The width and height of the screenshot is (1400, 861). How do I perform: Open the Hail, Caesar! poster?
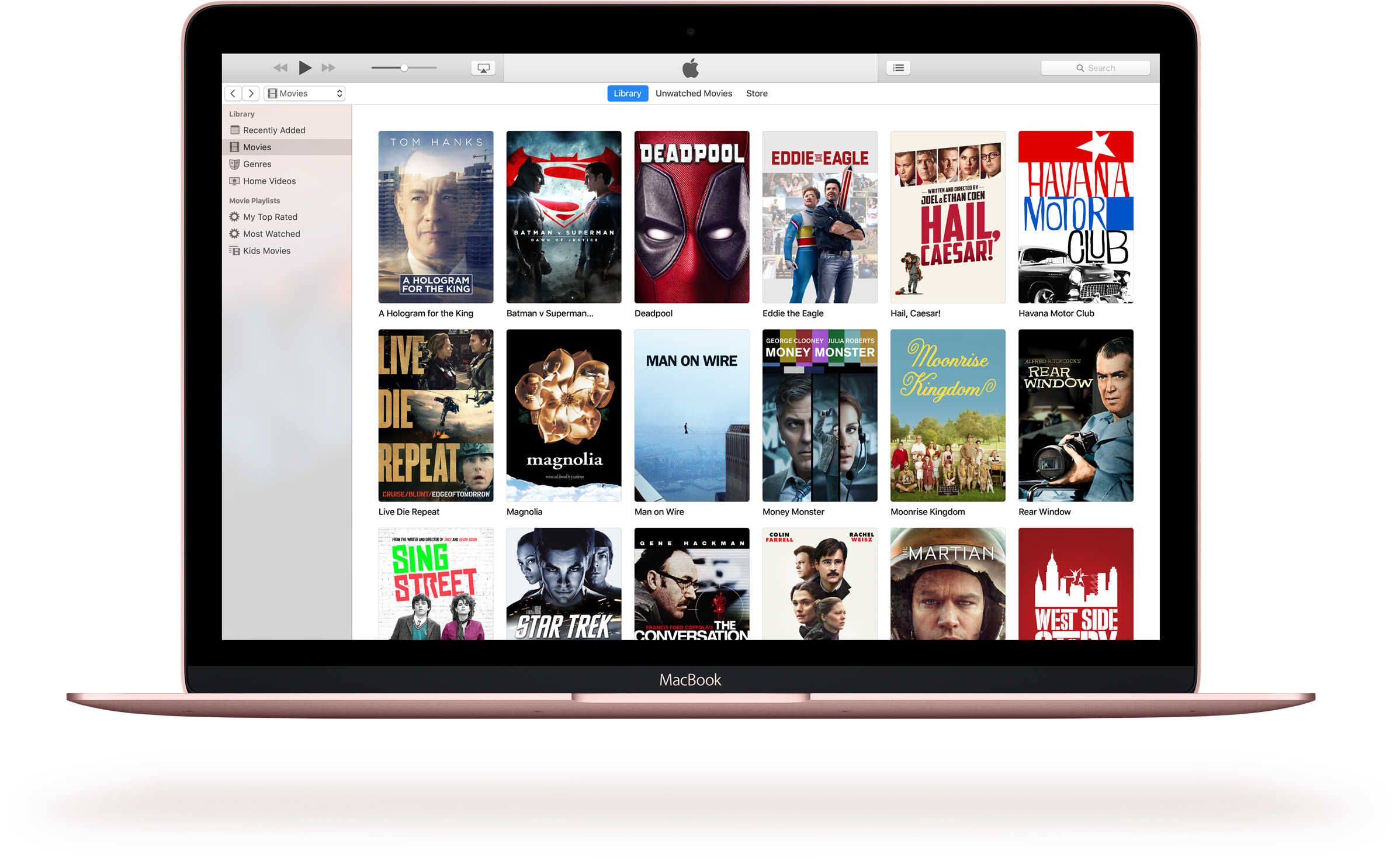coord(948,217)
